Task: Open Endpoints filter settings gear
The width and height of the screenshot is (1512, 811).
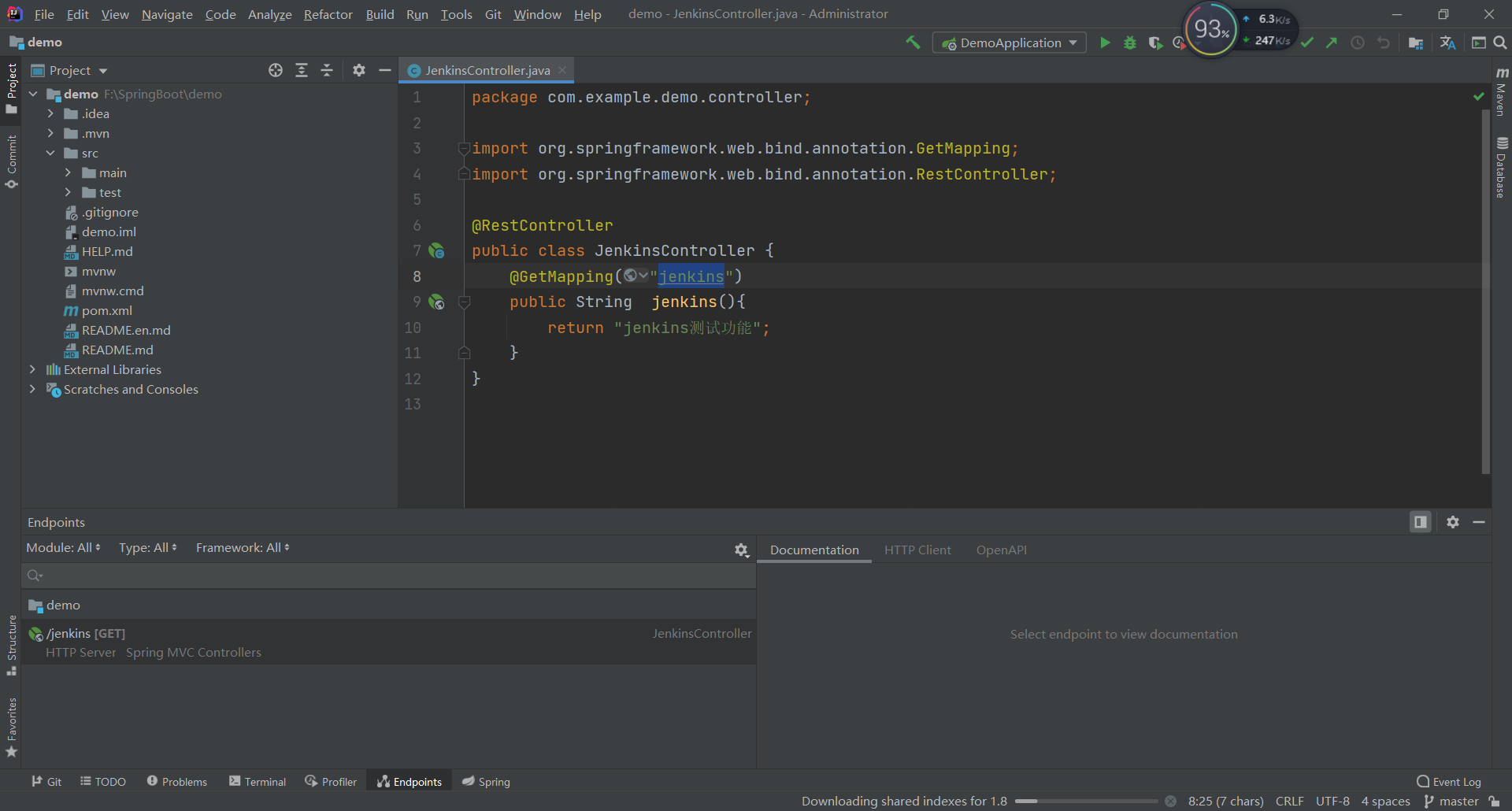Action: [x=741, y=550]
